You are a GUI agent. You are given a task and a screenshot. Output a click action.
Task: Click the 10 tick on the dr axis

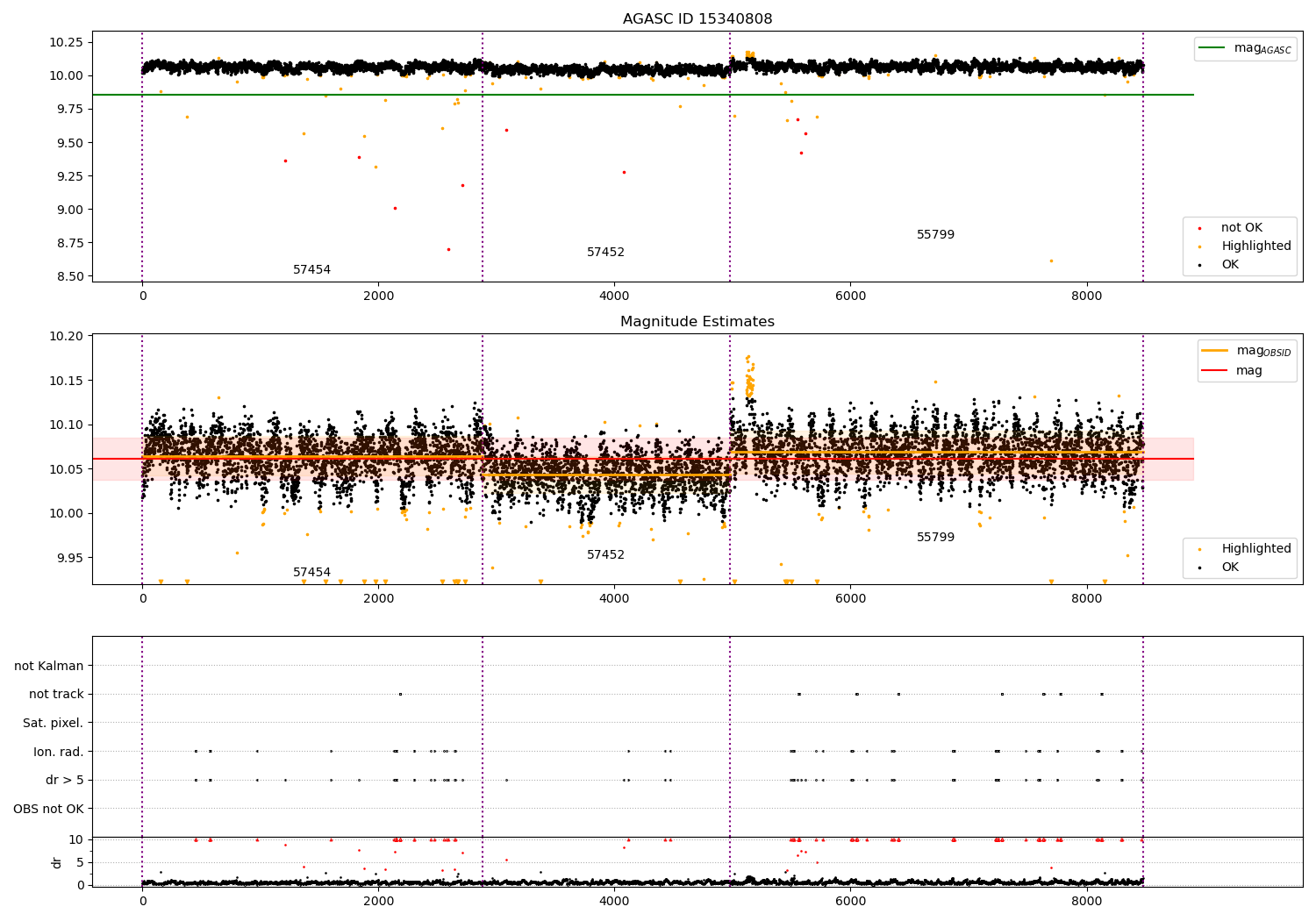coord(76,839)
